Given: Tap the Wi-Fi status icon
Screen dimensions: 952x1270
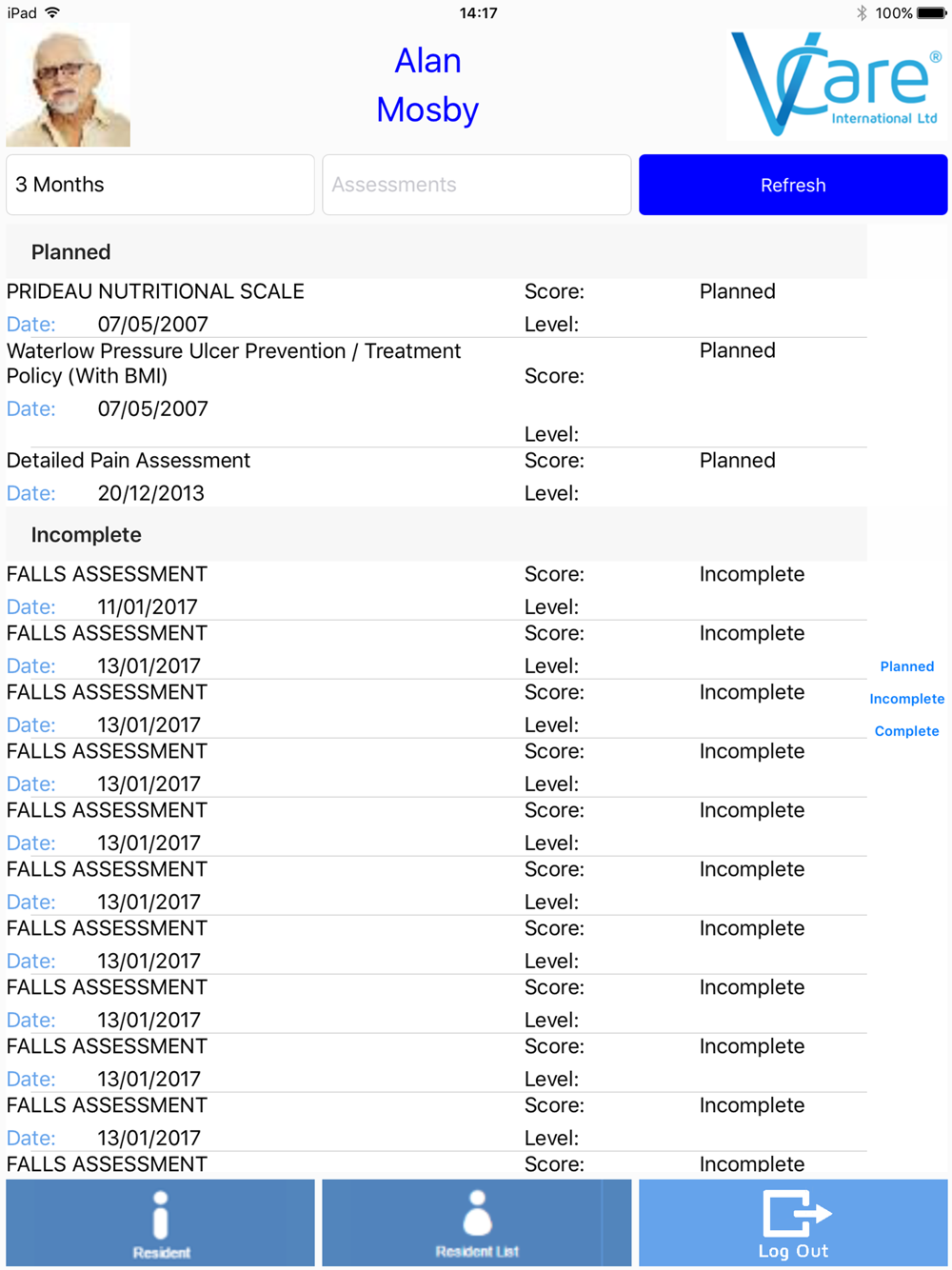Looking at the screenshot, I should 52,12.
